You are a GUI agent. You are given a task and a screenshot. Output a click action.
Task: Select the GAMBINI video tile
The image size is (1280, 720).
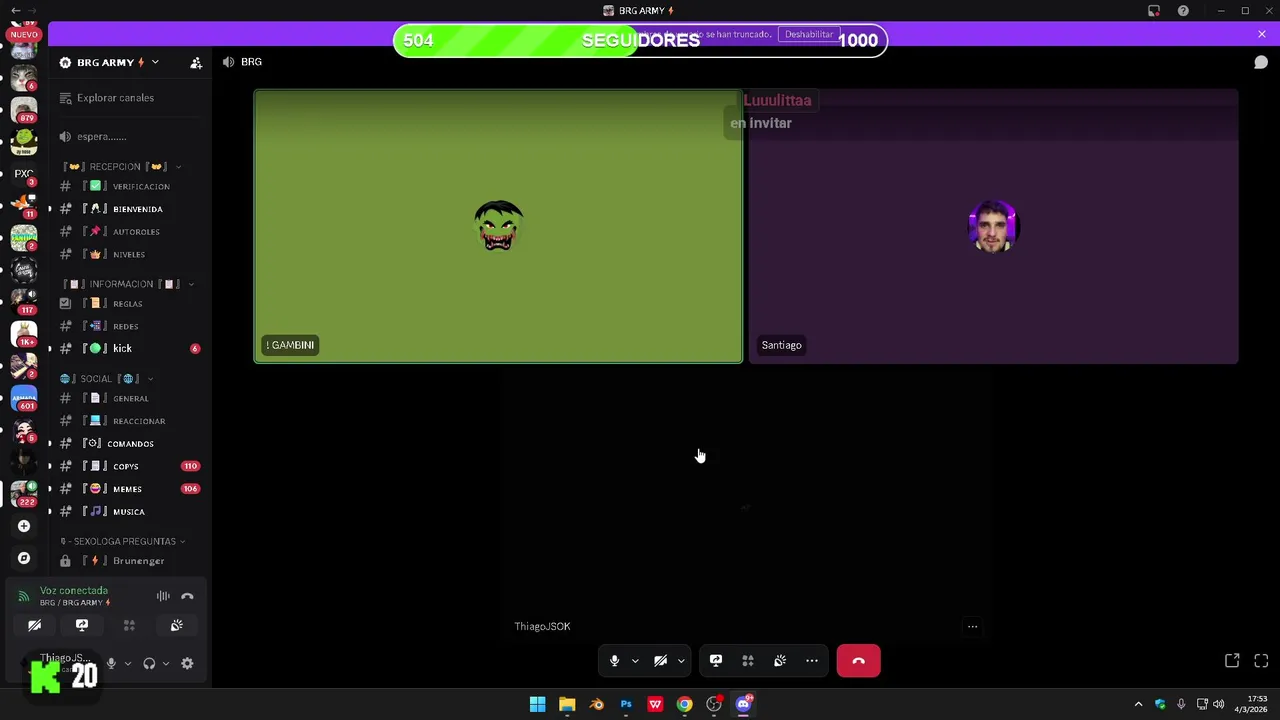click(x=498, y=226)
